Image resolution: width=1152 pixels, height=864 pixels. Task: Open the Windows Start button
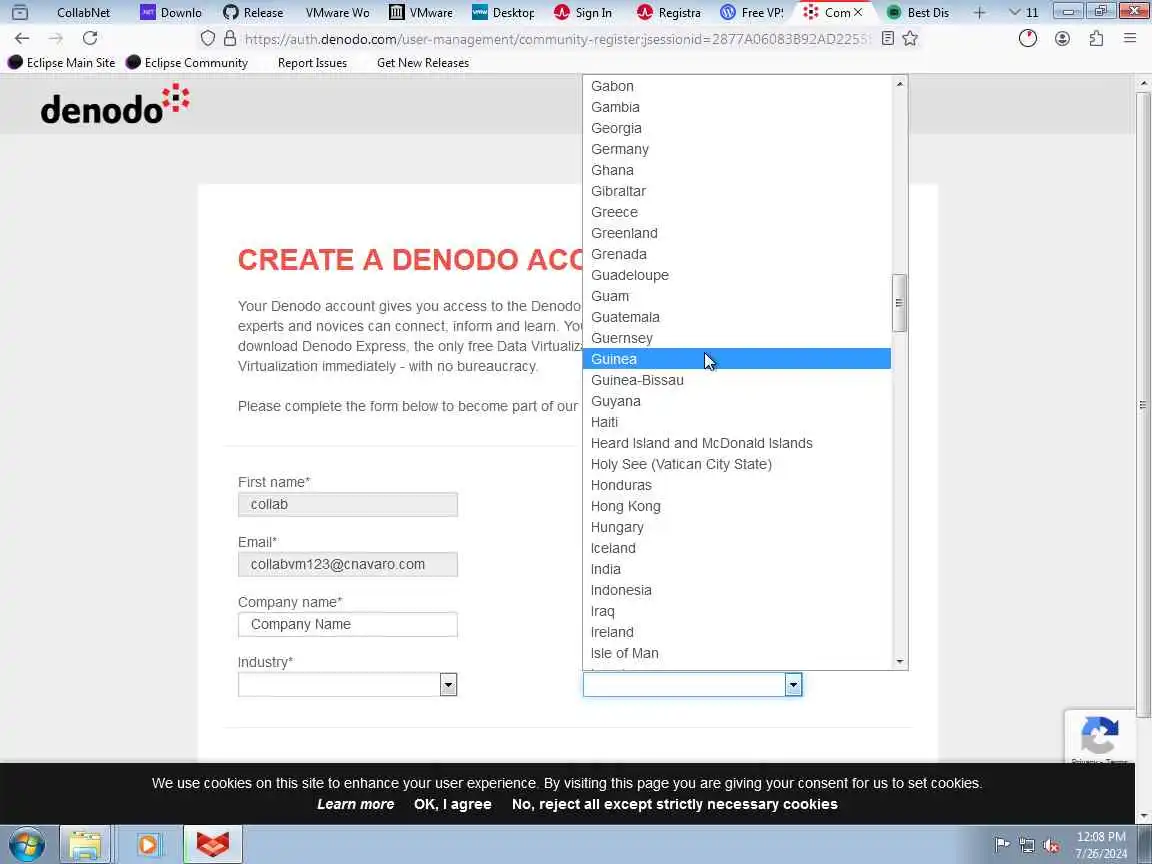[26, 845]
